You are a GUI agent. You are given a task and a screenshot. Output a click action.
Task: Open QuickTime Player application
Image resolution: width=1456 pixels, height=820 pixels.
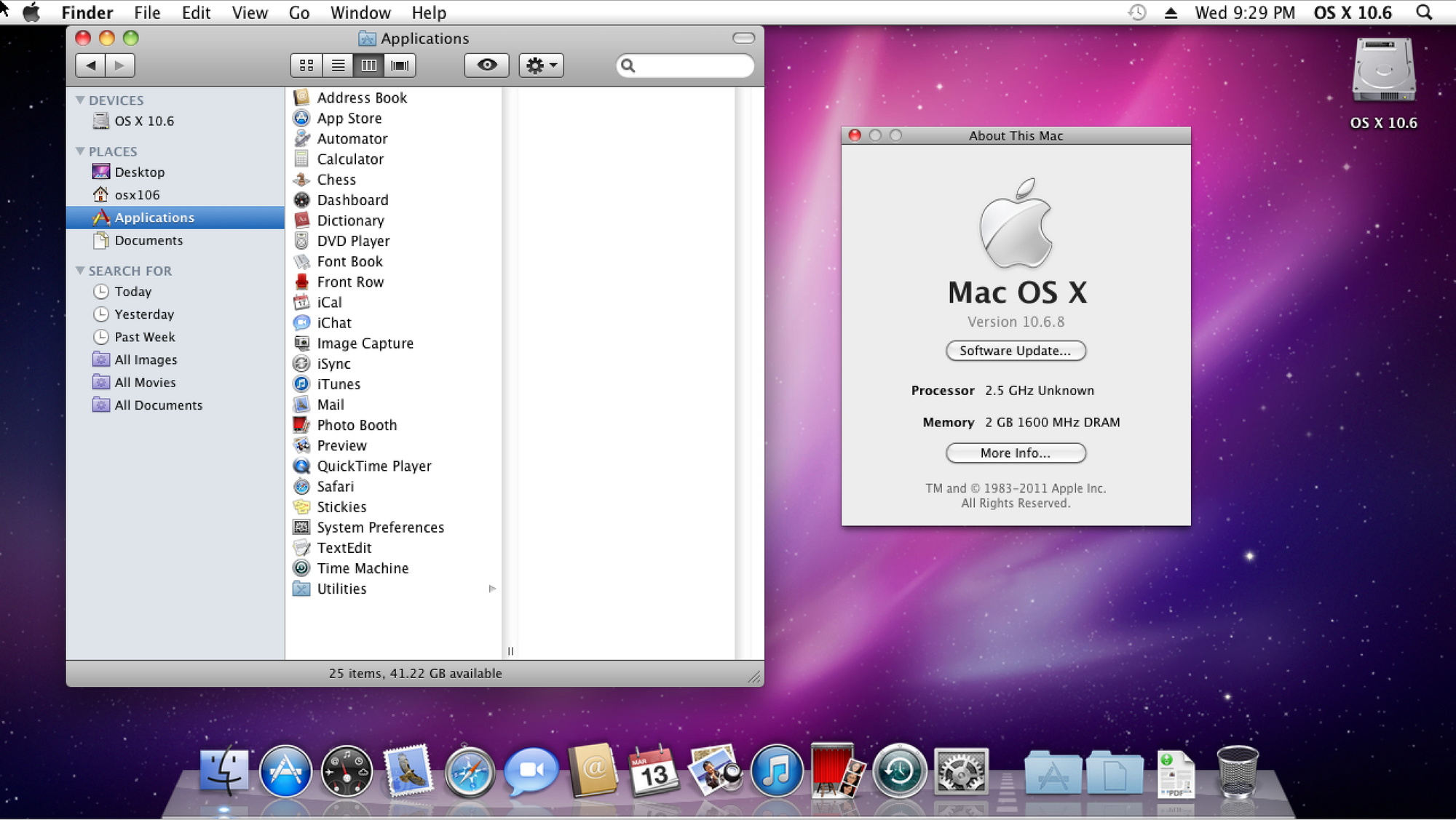click(373, 465)
